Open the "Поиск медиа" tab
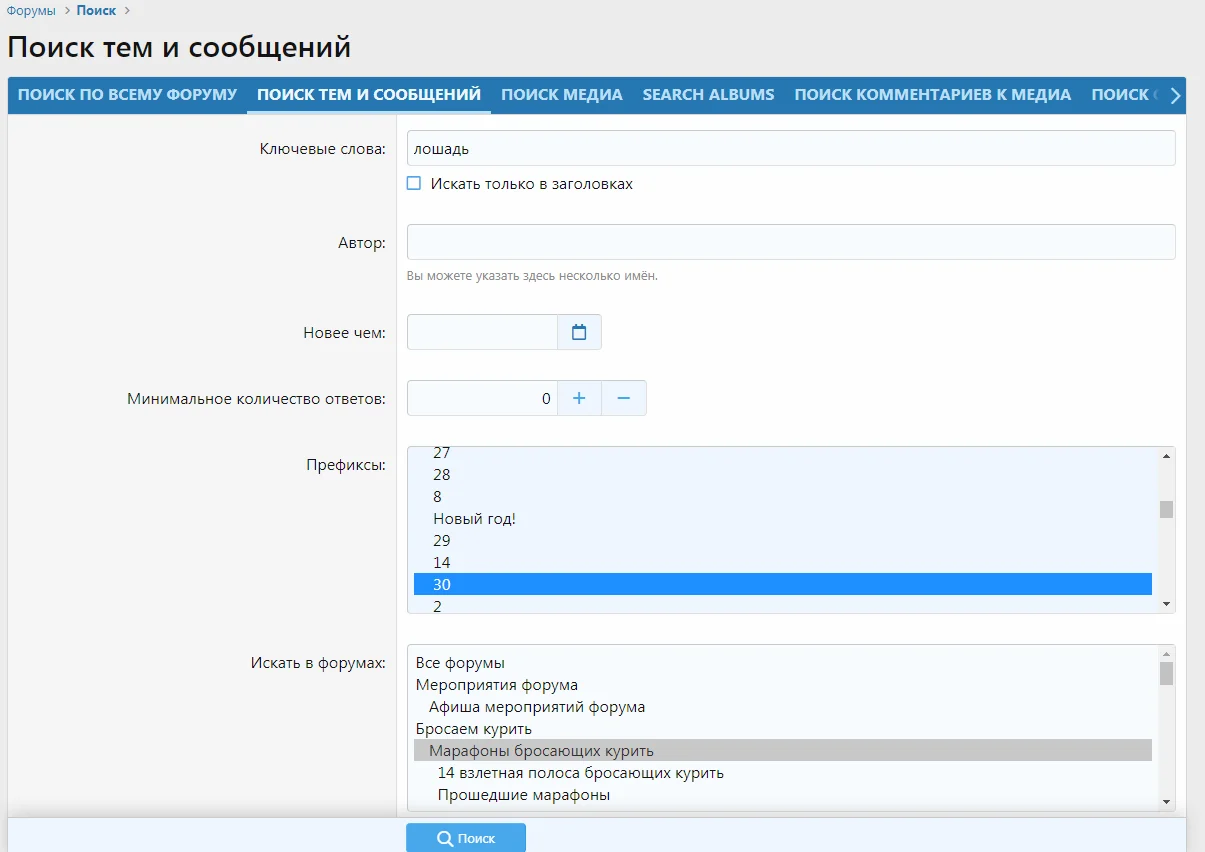Viewport: 1205px width, 852px height. click(561, 95)
